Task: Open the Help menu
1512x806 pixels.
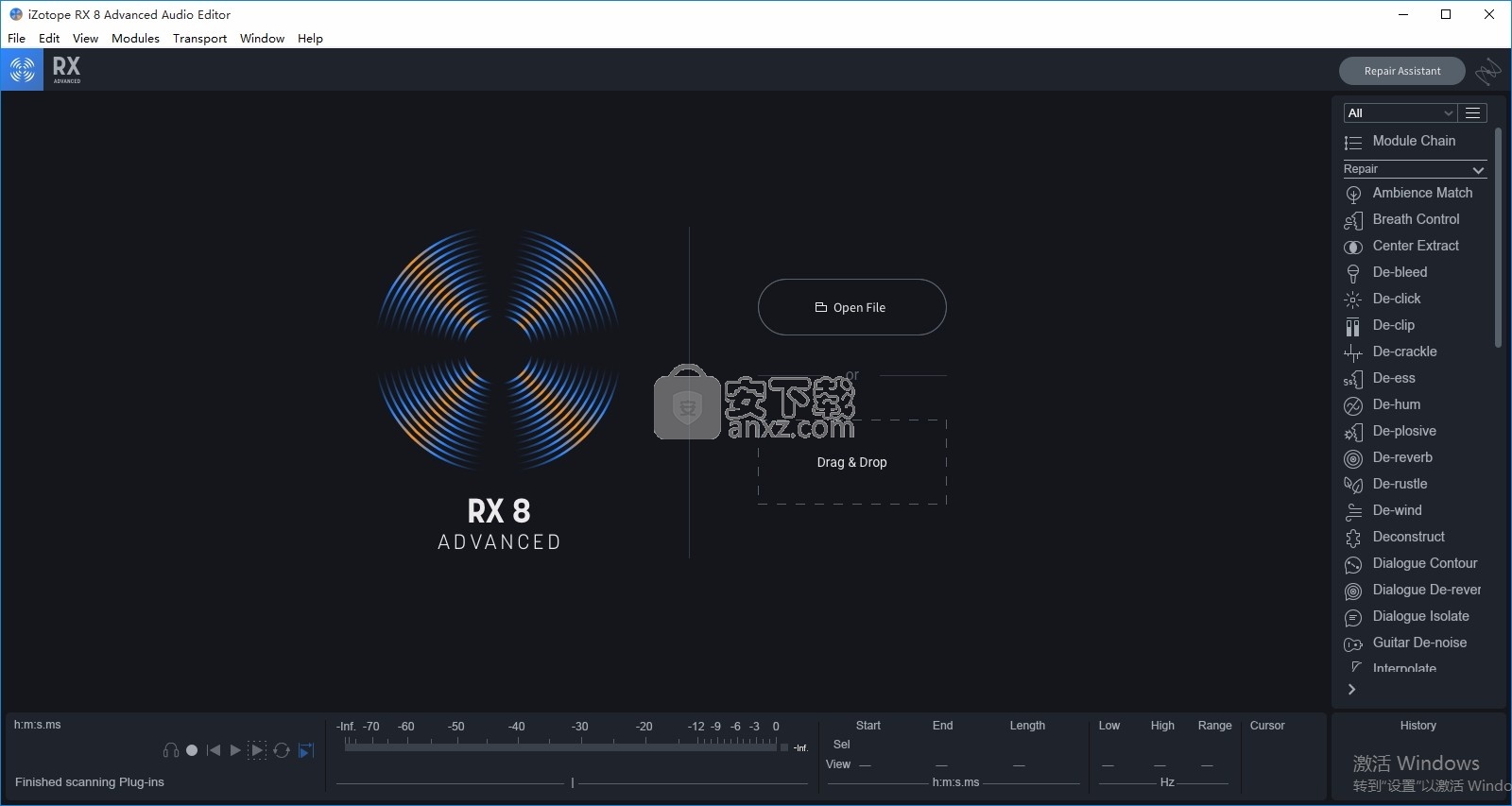Action: click(310, 39)
